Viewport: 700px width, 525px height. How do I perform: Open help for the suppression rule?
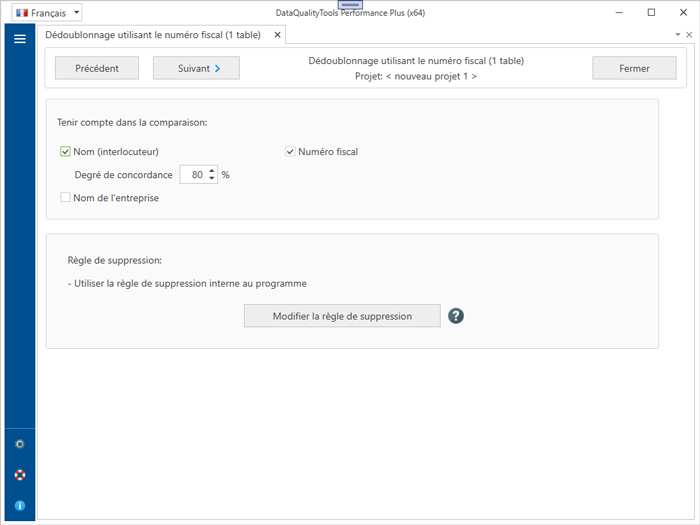click(x=456, y=316)
